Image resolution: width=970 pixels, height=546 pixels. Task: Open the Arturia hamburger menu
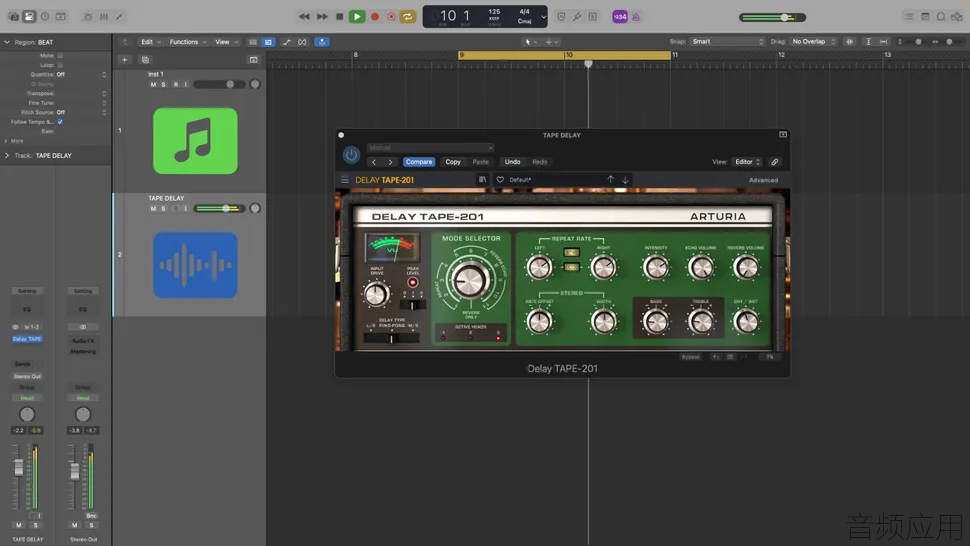pyautogui.click(x=345, y=180)
